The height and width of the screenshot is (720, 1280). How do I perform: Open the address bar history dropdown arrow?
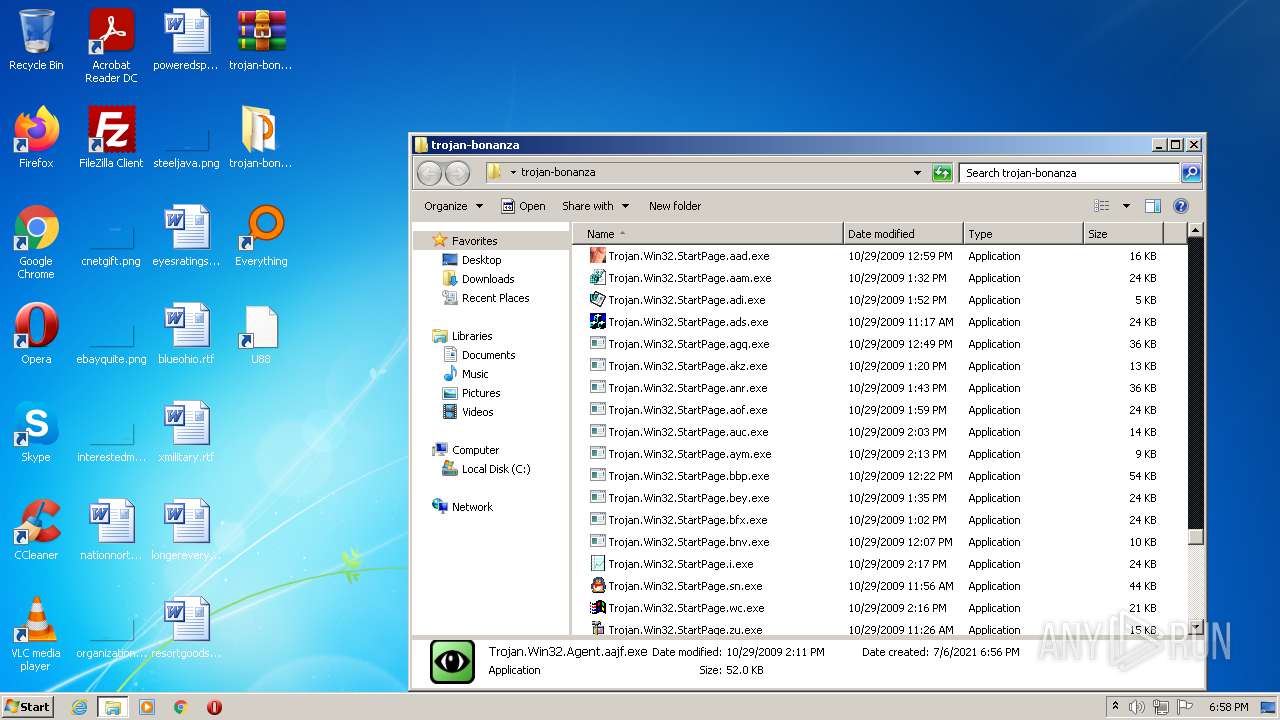(918, 173)
